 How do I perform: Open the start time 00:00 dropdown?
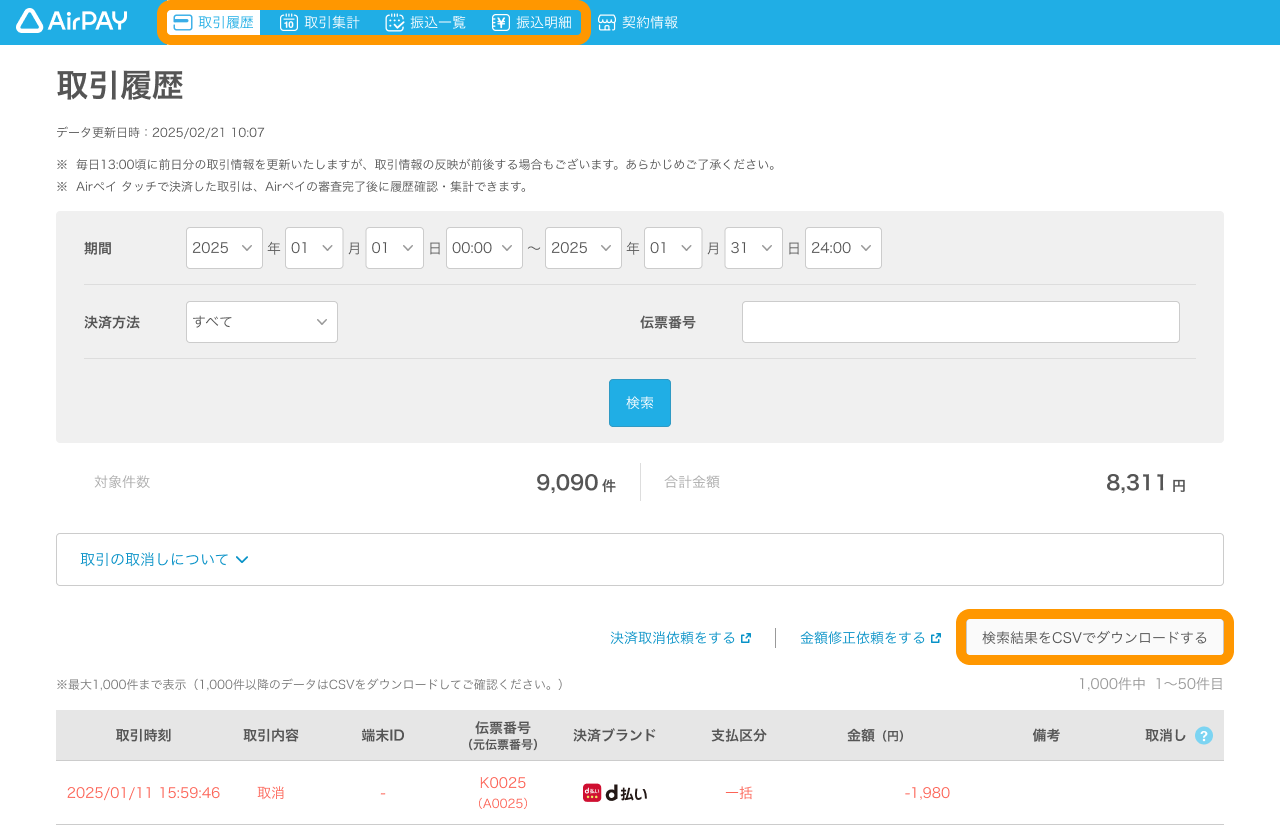click(484, 248)
